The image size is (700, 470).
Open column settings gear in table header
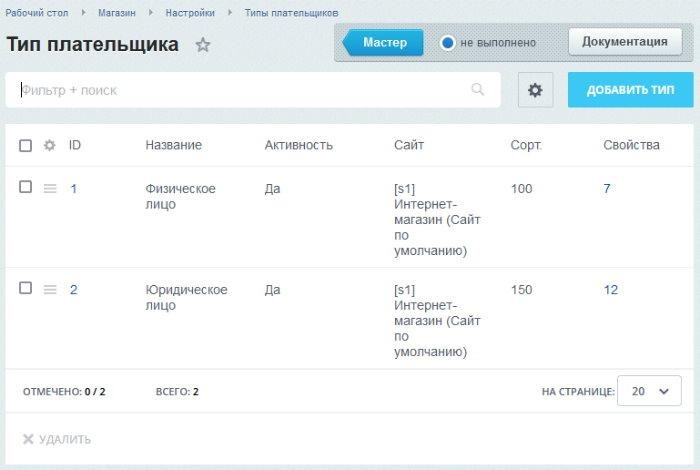(50, 145)
